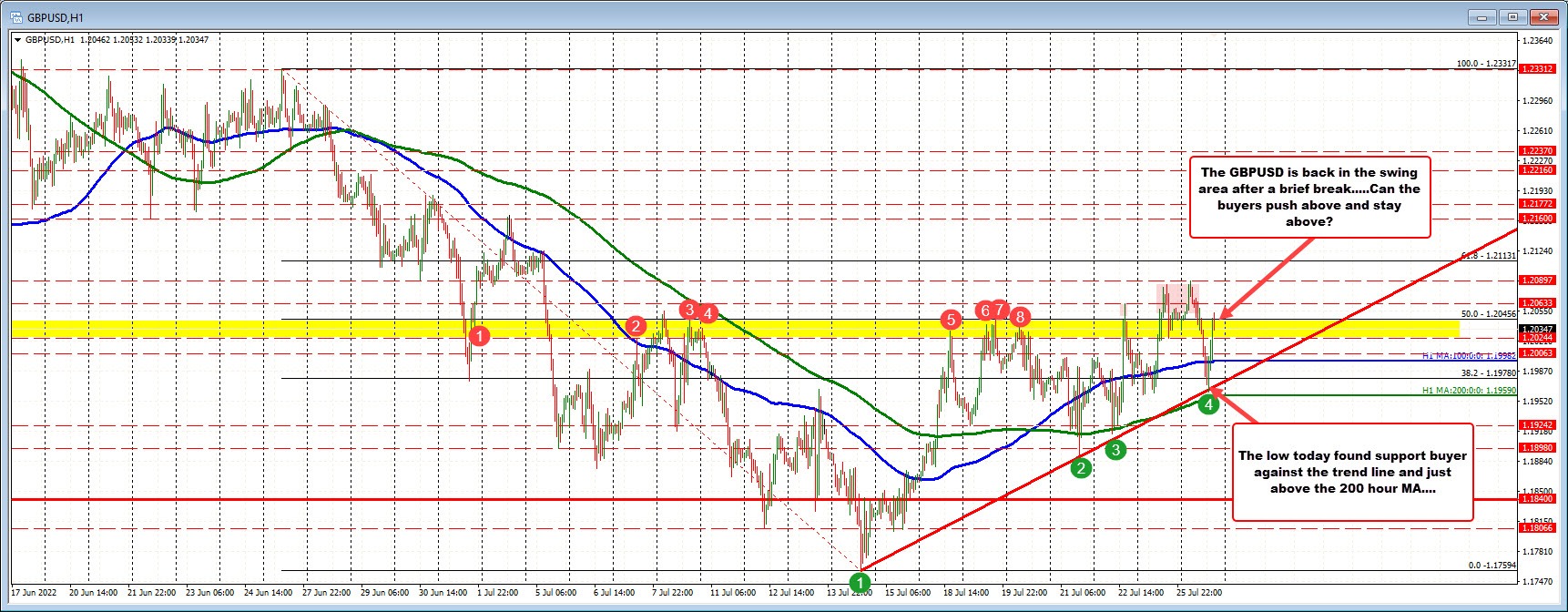Viewport: 1568px width, 612px height.
Task: Click the 11 Jul 06:00 time axis label
Action: pos(733,593)
